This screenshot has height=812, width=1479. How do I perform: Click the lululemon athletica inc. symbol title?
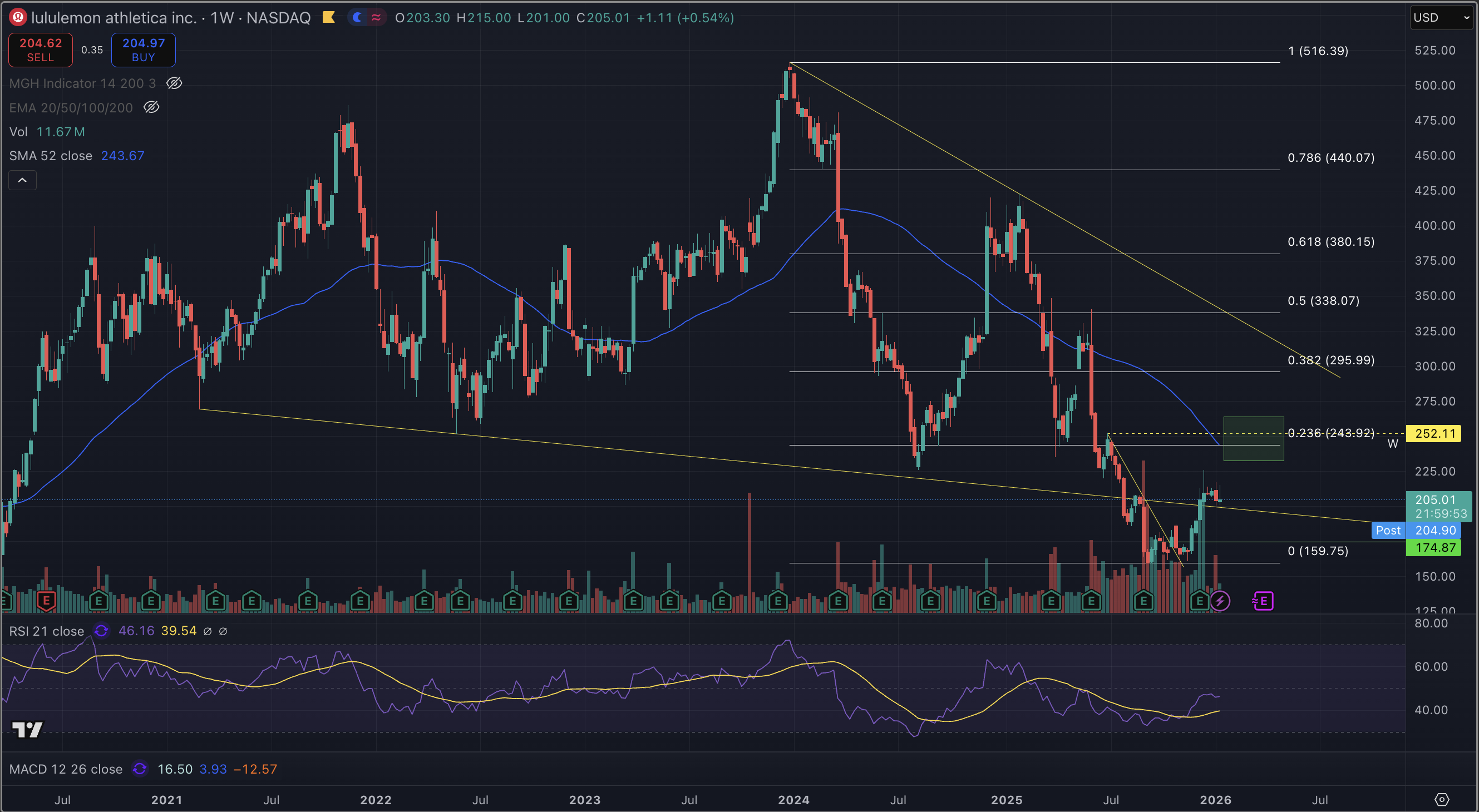[x=114, y=17]
